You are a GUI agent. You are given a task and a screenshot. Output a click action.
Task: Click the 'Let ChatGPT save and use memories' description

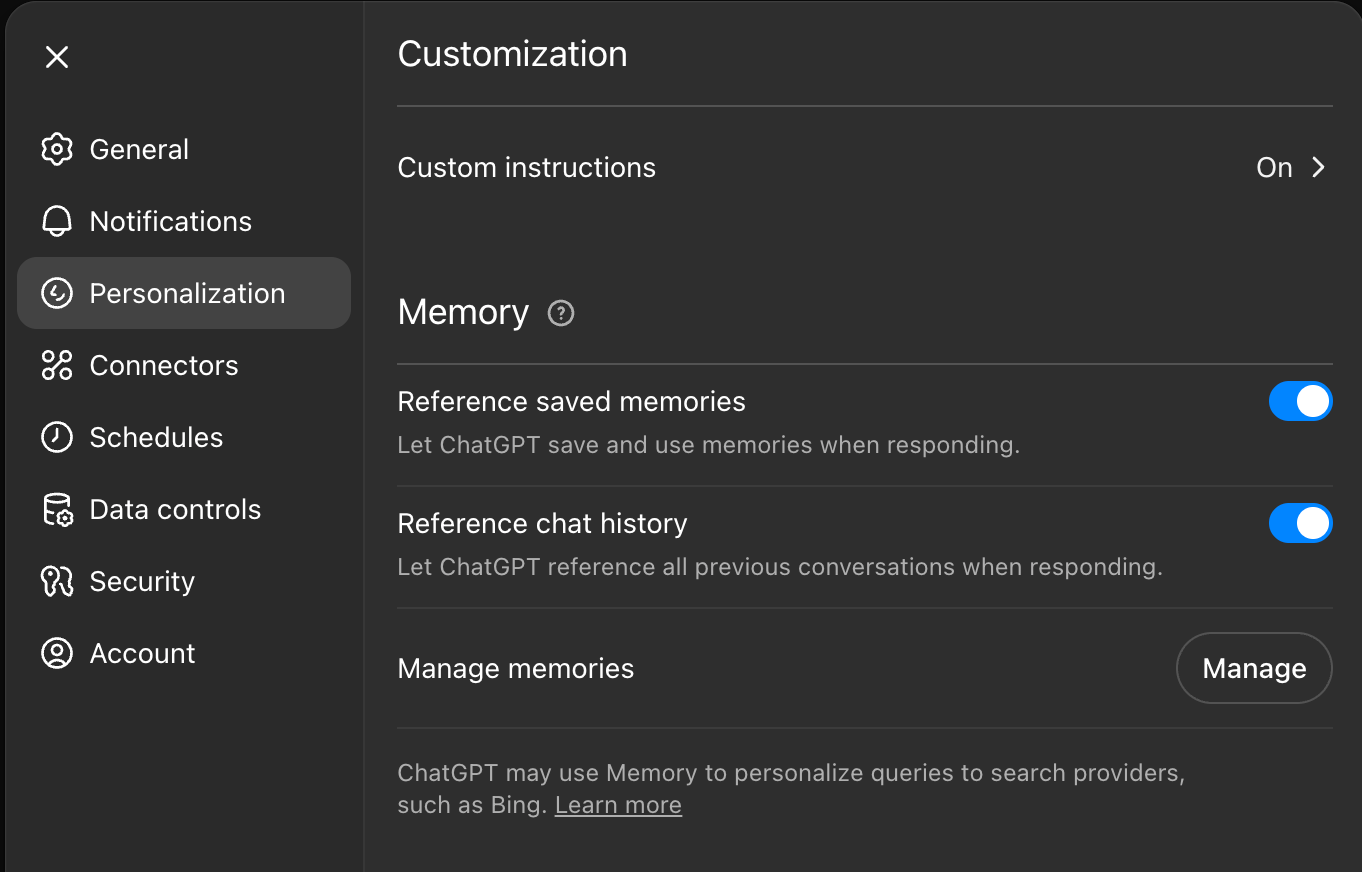pyautogui.click(x=709, y=445)
